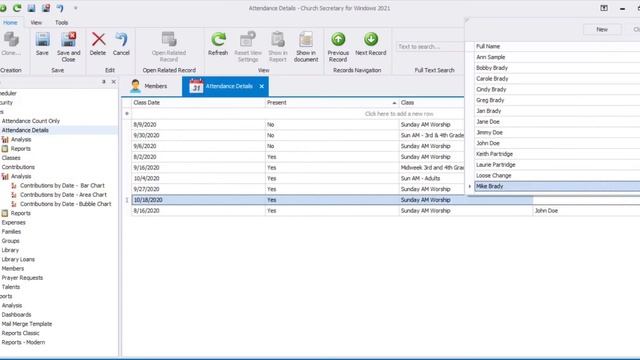The width and height of the screenshot is (640, 360).
Task: Select the Attendance Details document tab
Action: (225, 86)
